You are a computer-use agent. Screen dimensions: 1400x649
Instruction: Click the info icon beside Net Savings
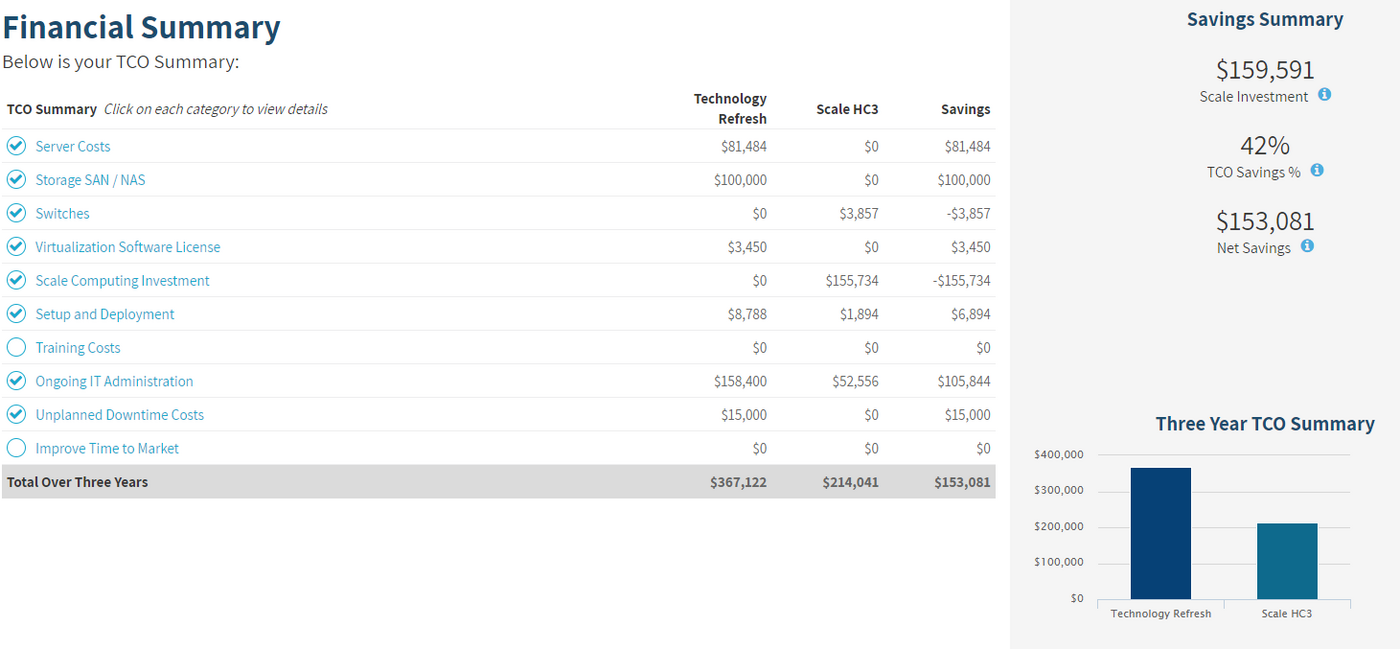1307,246
